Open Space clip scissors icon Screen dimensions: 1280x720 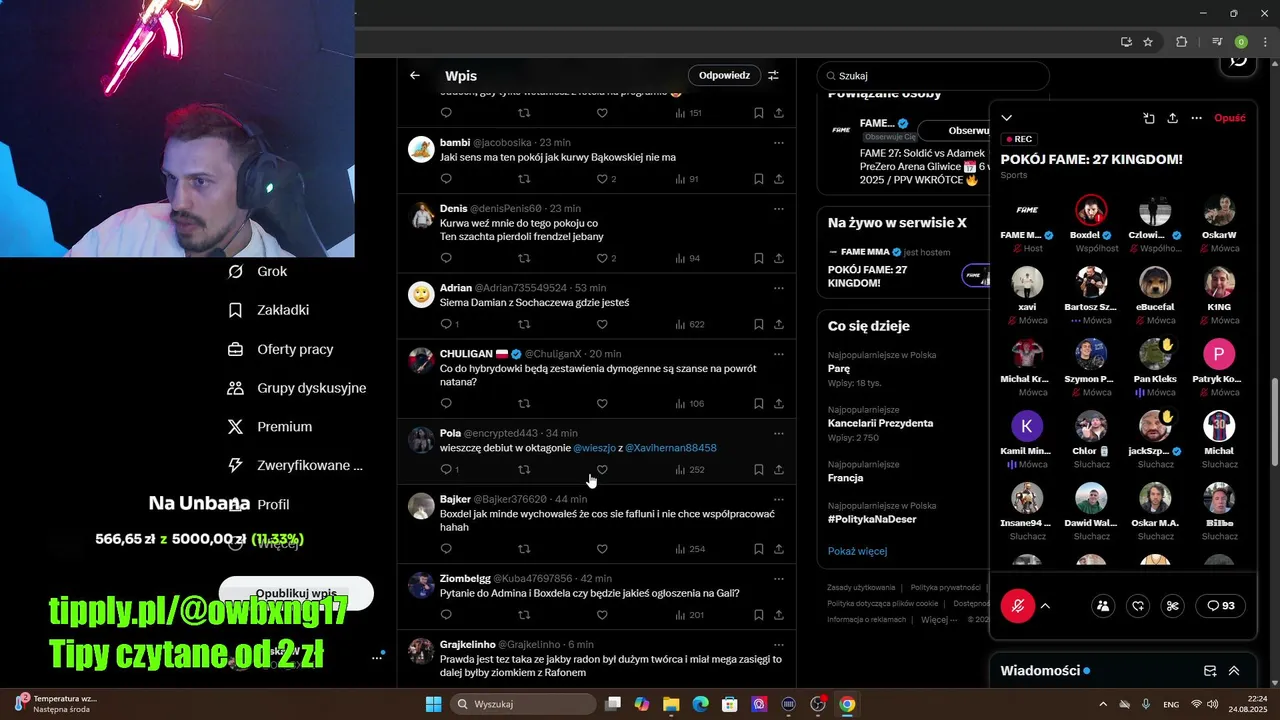(x=1173, y=606)
